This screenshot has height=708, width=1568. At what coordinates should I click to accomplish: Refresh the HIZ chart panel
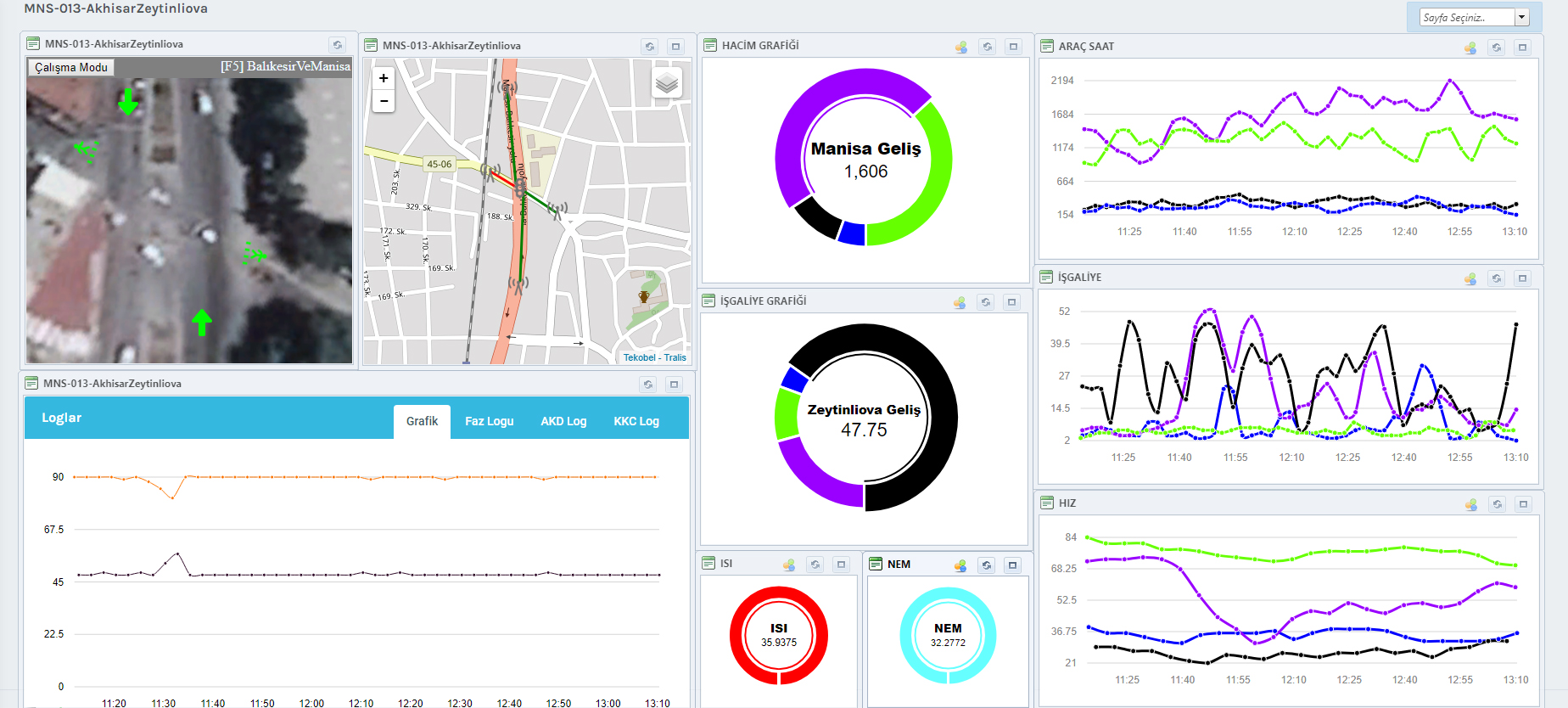click(1497, 504)
